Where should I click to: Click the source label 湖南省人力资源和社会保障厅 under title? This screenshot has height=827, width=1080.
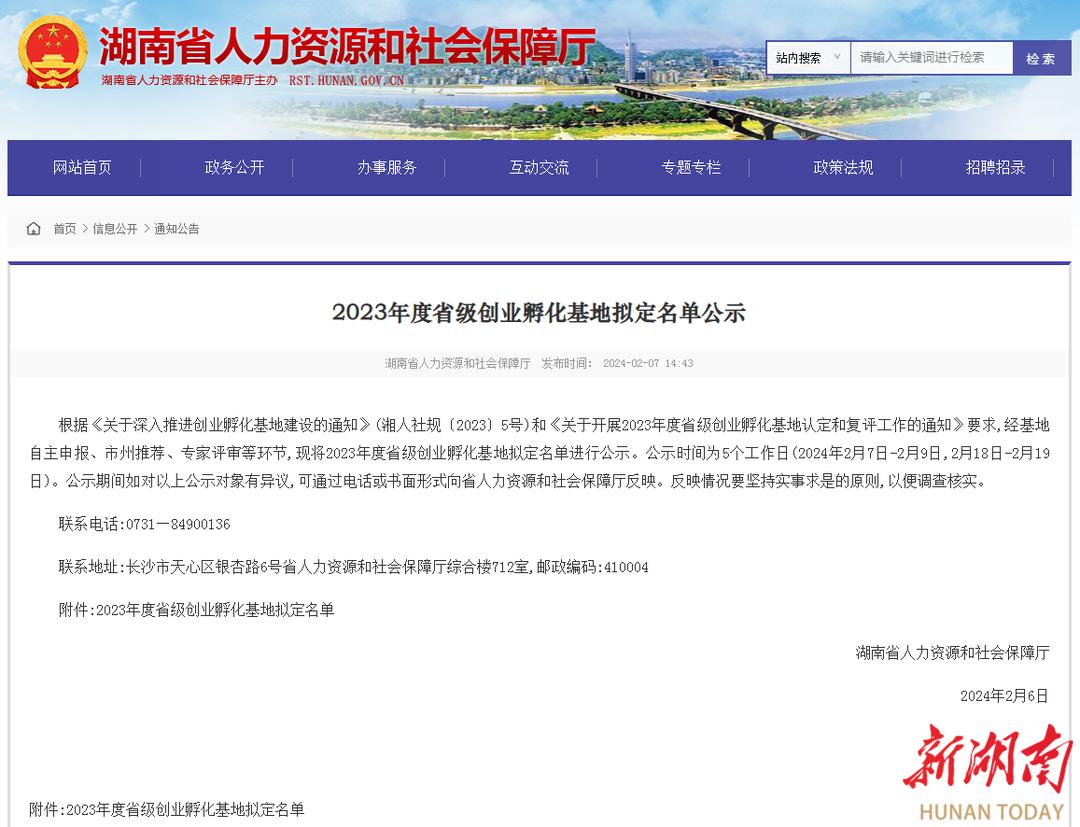click(457, 363)
